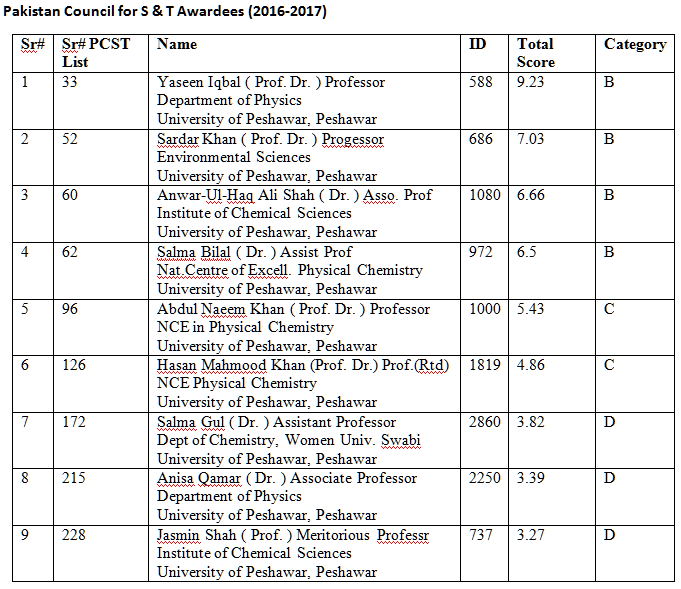Click the total score 6.5
This screenshot has height=589, width=681.
[x=526, y=251]
